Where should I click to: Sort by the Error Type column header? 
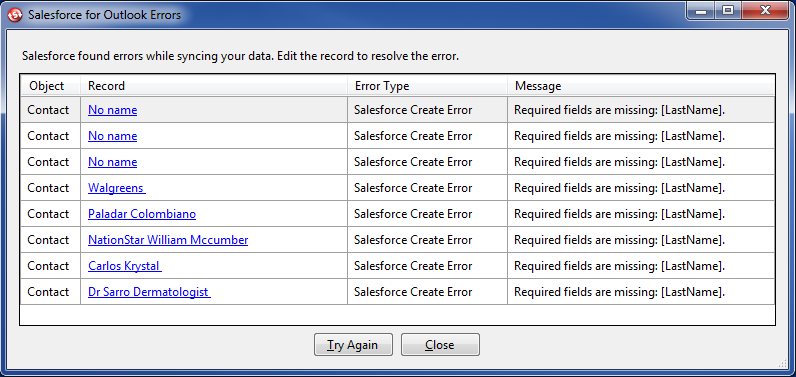coord(427,86)
